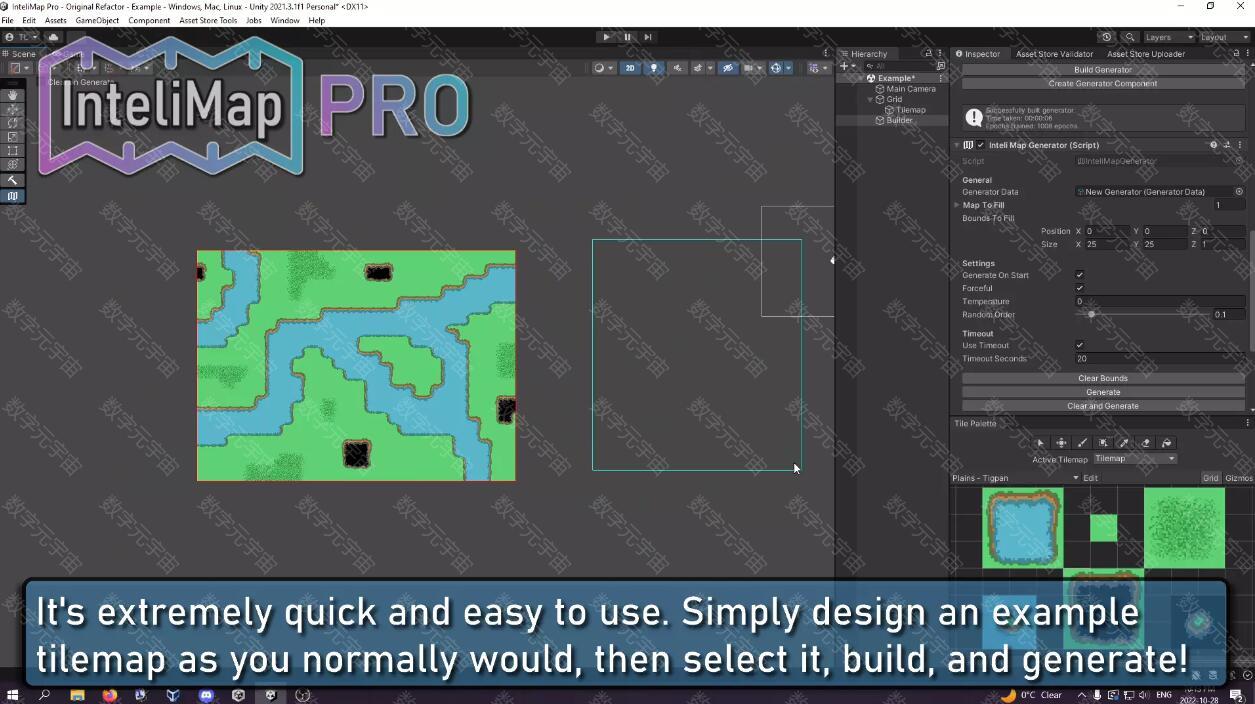Select the Scale tool

click(12, 138)
